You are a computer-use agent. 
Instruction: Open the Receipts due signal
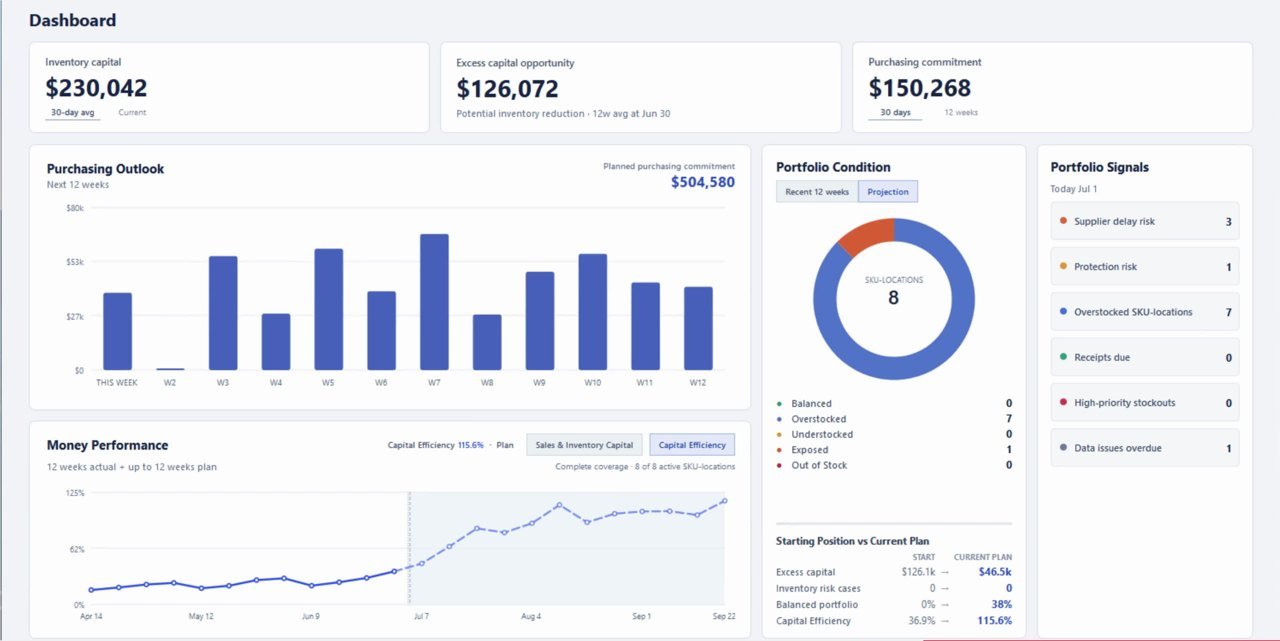(x=1145, y=357)
